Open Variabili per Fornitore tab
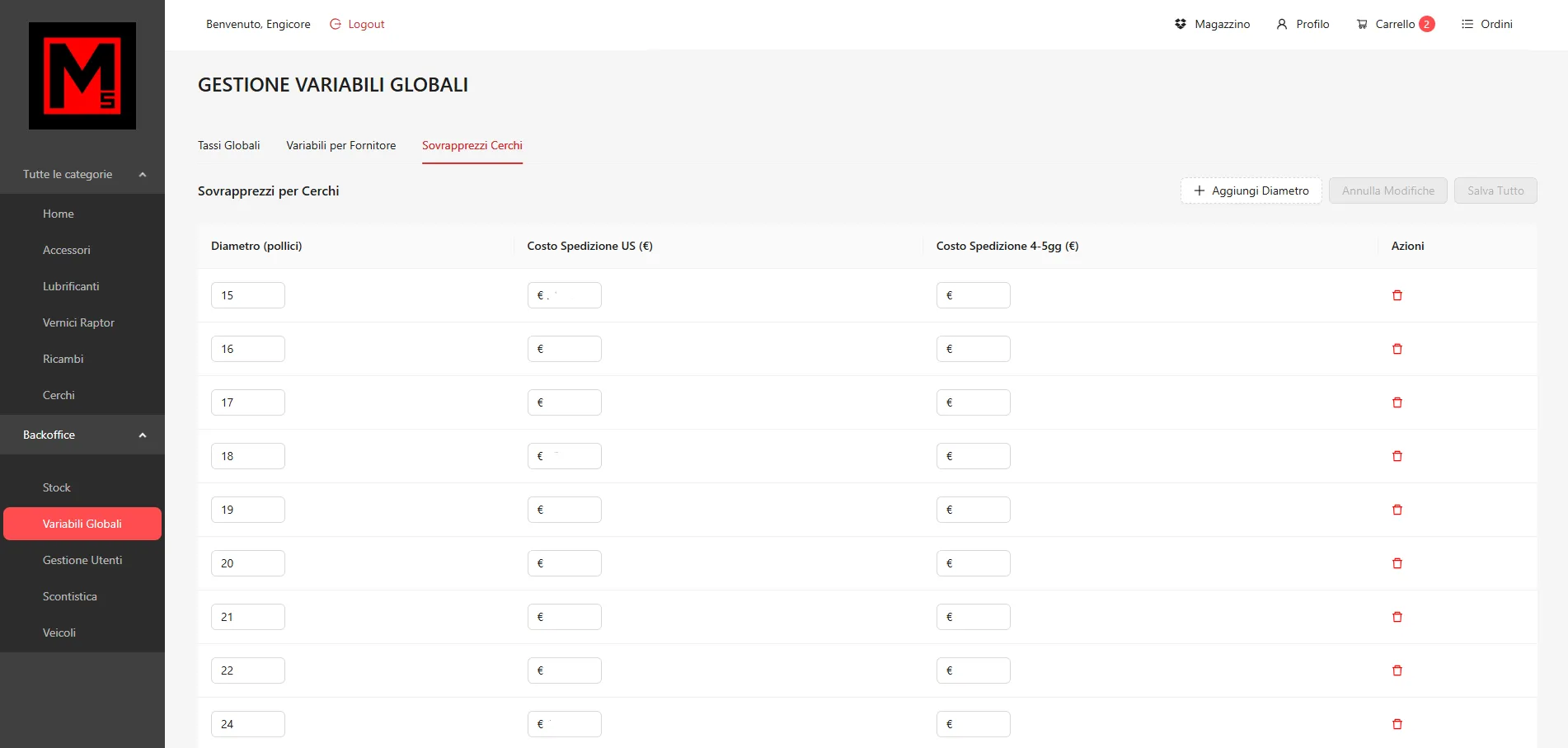The width and height of the screenshot is (1568, 748). 340,145
